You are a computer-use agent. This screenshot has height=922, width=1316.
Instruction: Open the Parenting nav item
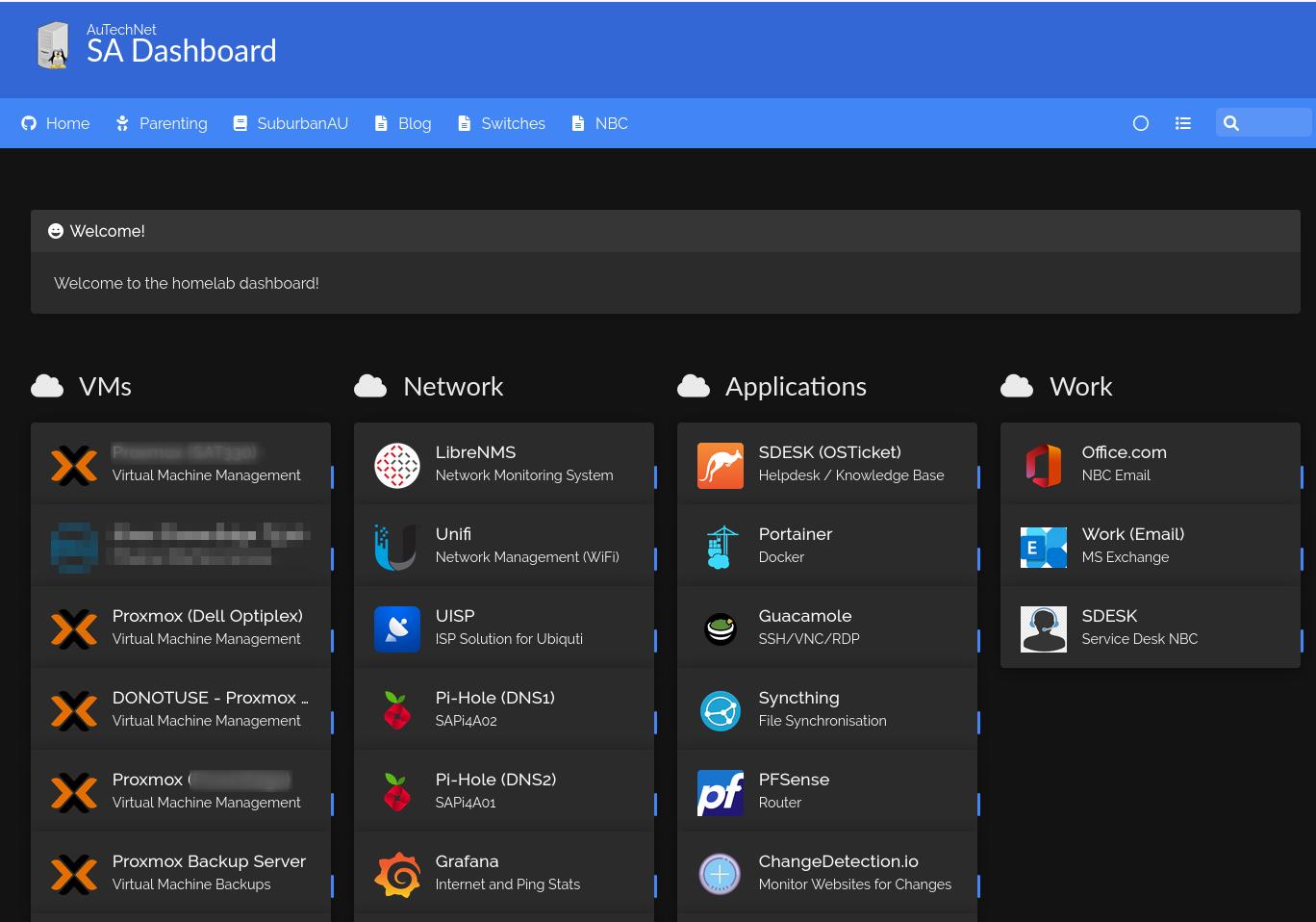(x=162, y=123)
